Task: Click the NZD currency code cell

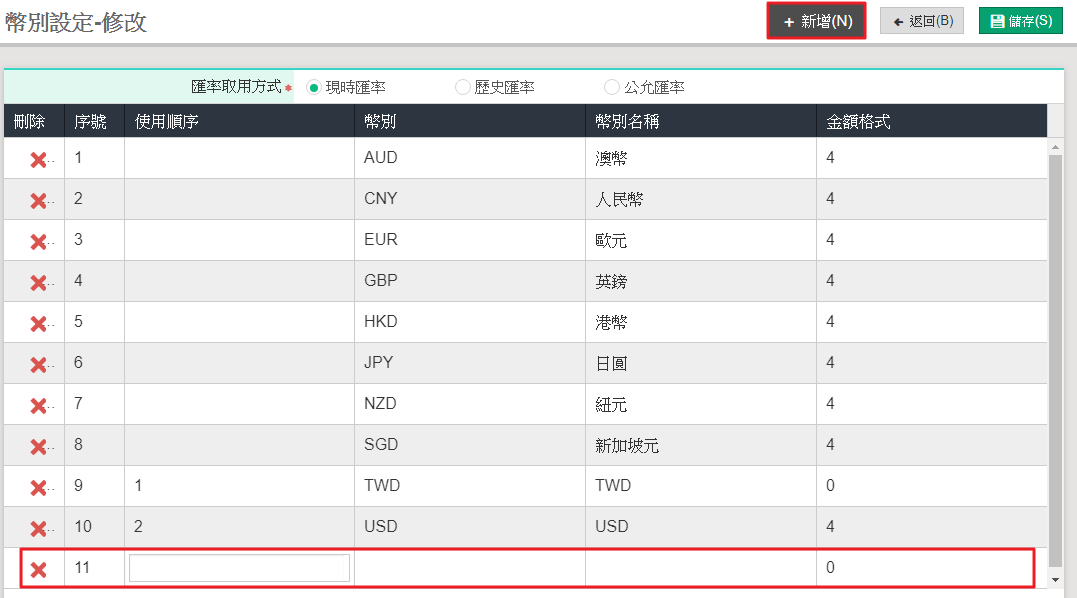Action: (x=470, y=404)
